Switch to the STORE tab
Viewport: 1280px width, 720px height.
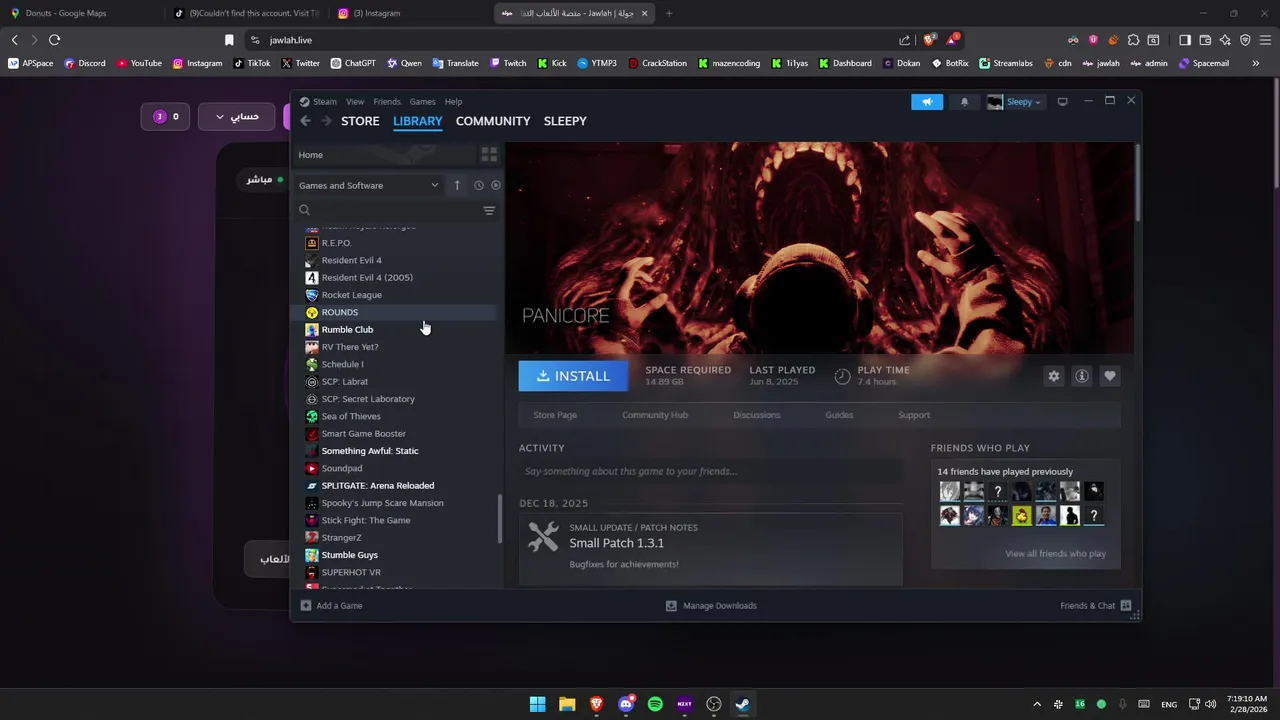point(360,121)
